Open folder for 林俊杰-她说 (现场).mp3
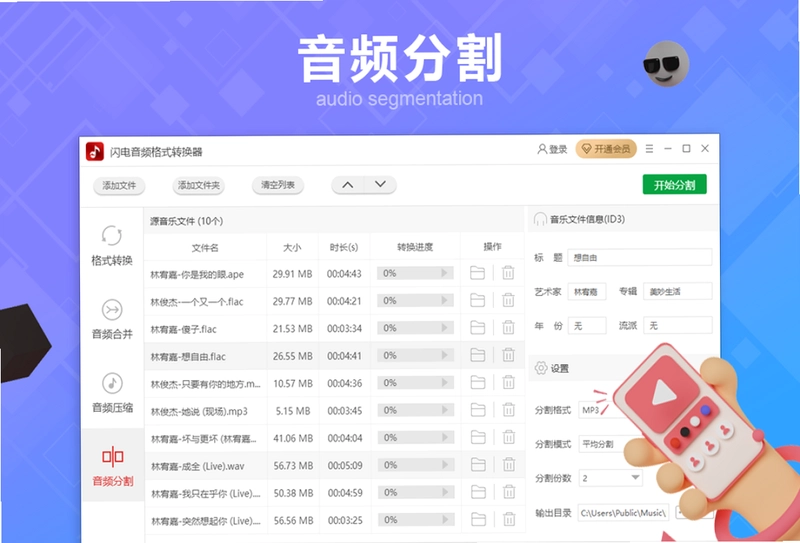800x543 pixels. (478, 410)
